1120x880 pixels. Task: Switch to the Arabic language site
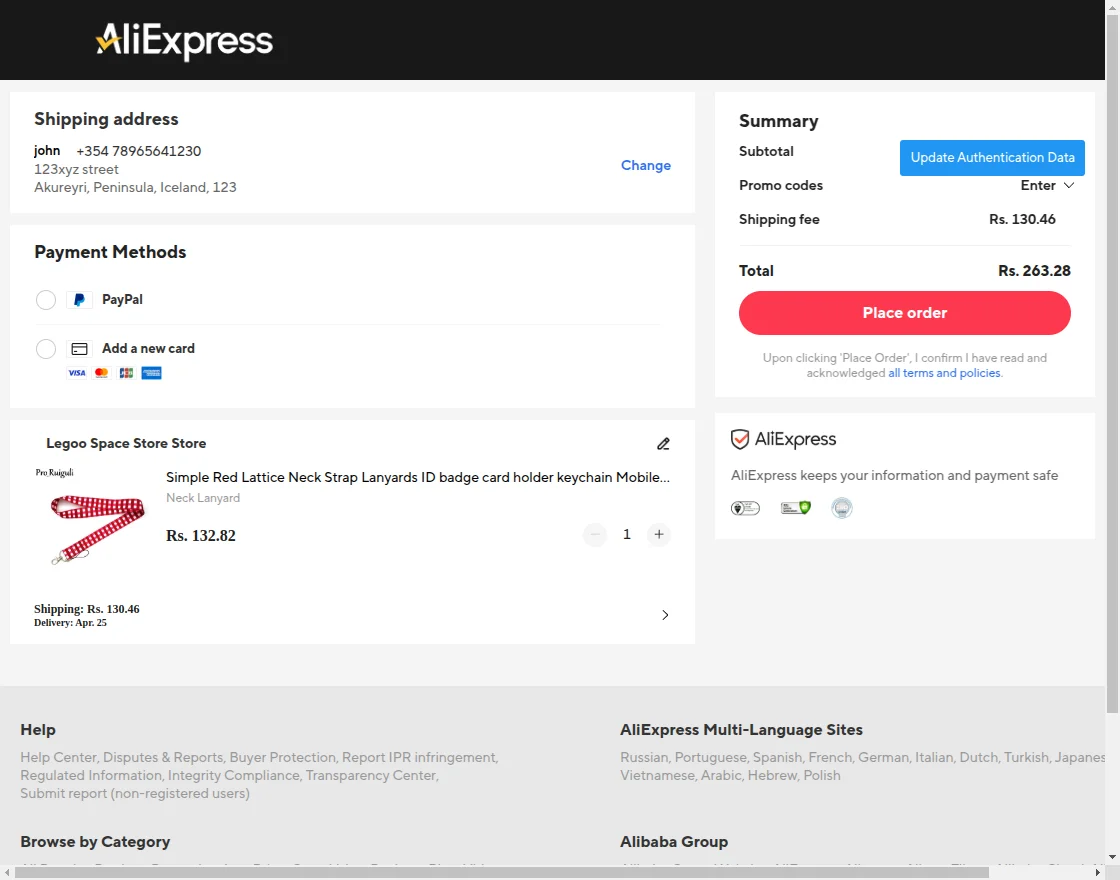(x=721, y=776)
